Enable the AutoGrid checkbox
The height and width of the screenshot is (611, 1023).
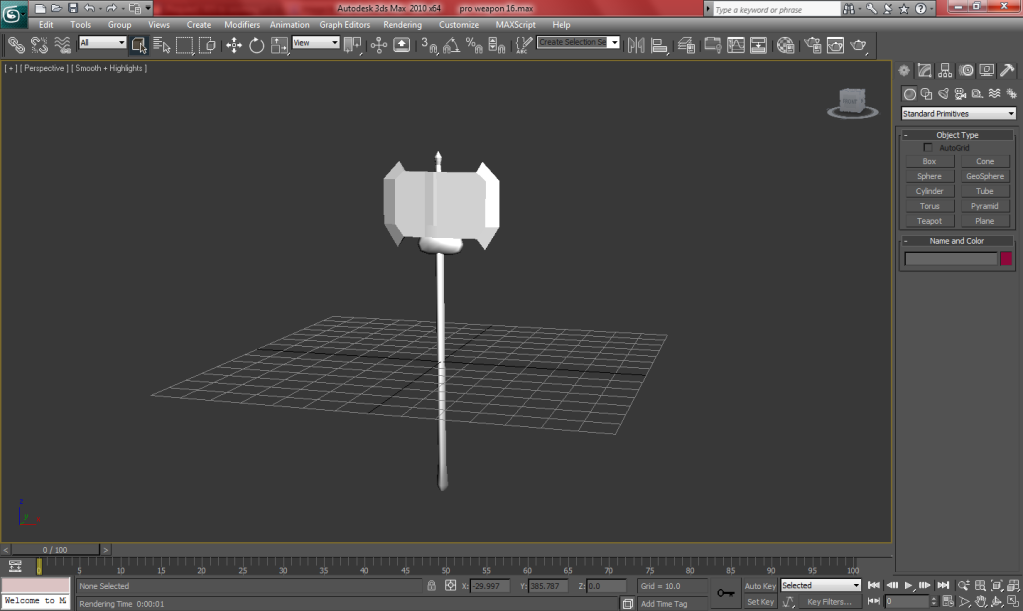pos(928,148)
